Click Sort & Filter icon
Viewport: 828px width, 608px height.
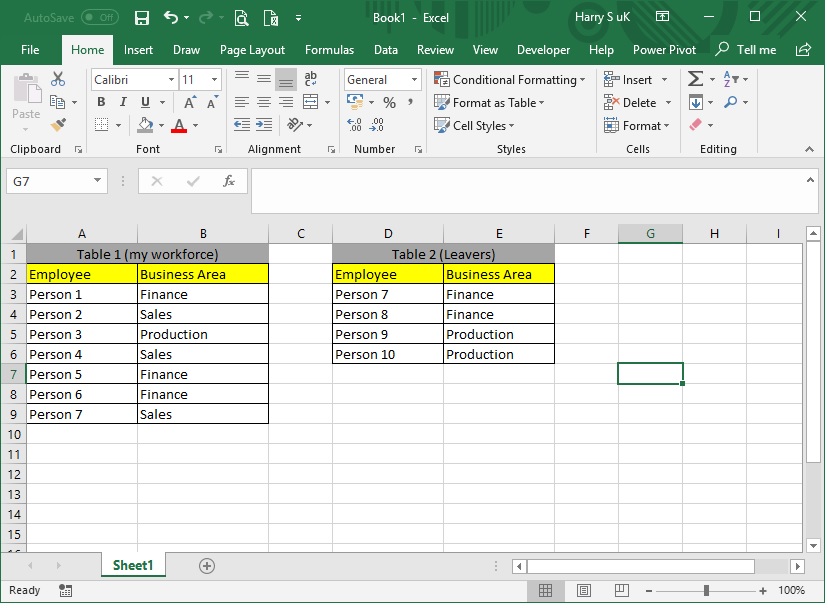(x=731, y=79)
